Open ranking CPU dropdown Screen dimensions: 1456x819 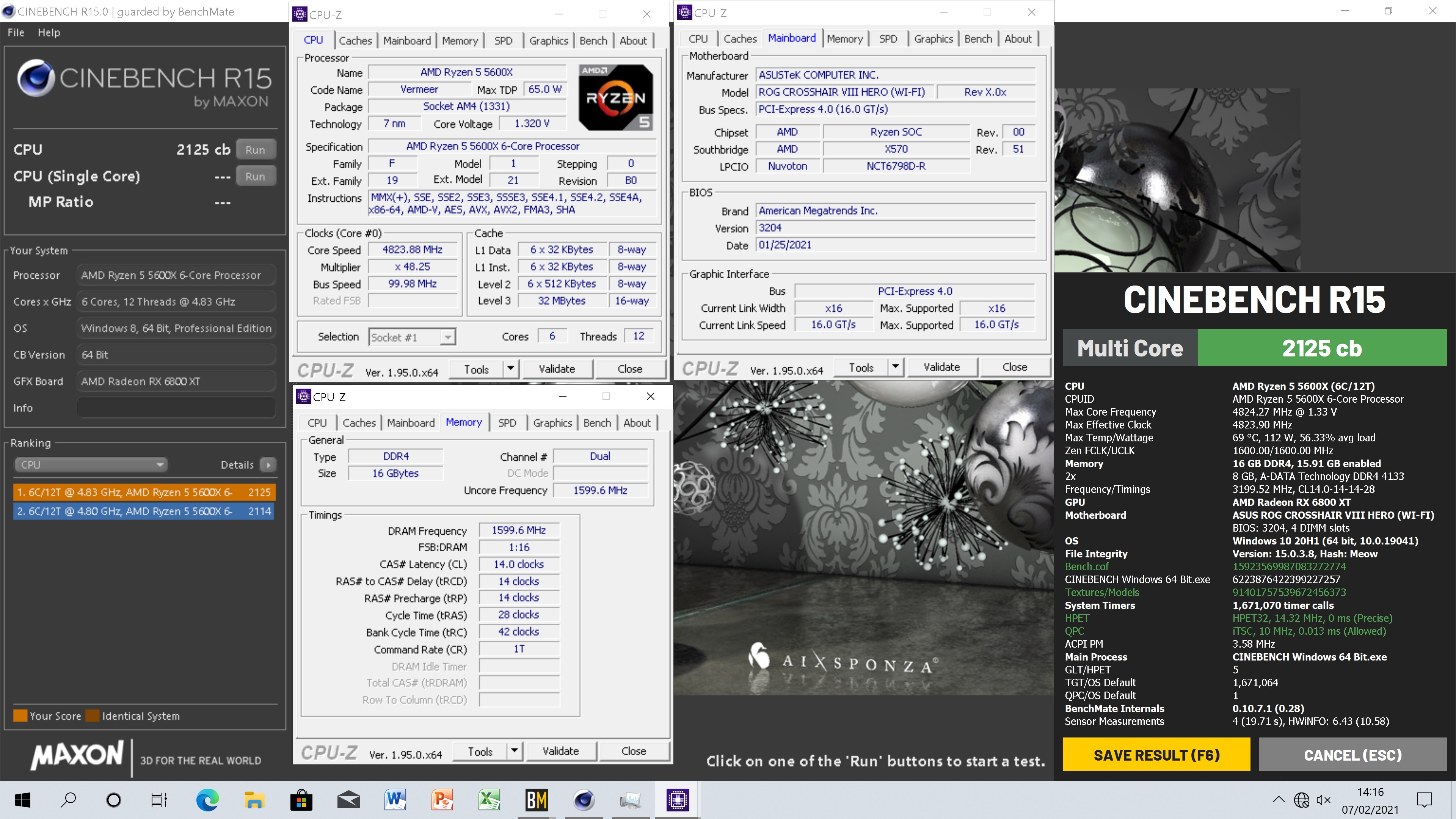[x=91, y=464]
